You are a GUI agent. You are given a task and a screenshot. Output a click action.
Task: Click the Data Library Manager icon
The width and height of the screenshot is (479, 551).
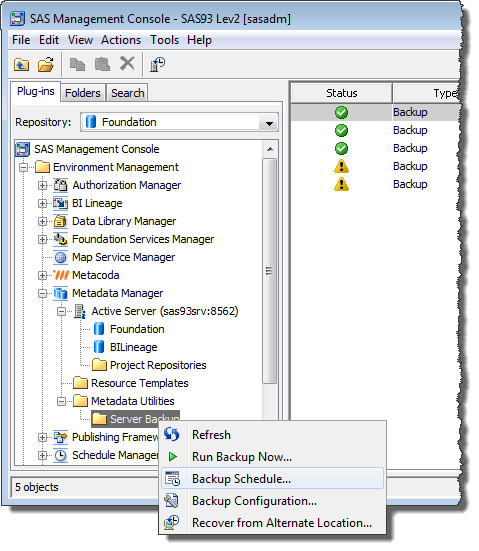(60, 221)
